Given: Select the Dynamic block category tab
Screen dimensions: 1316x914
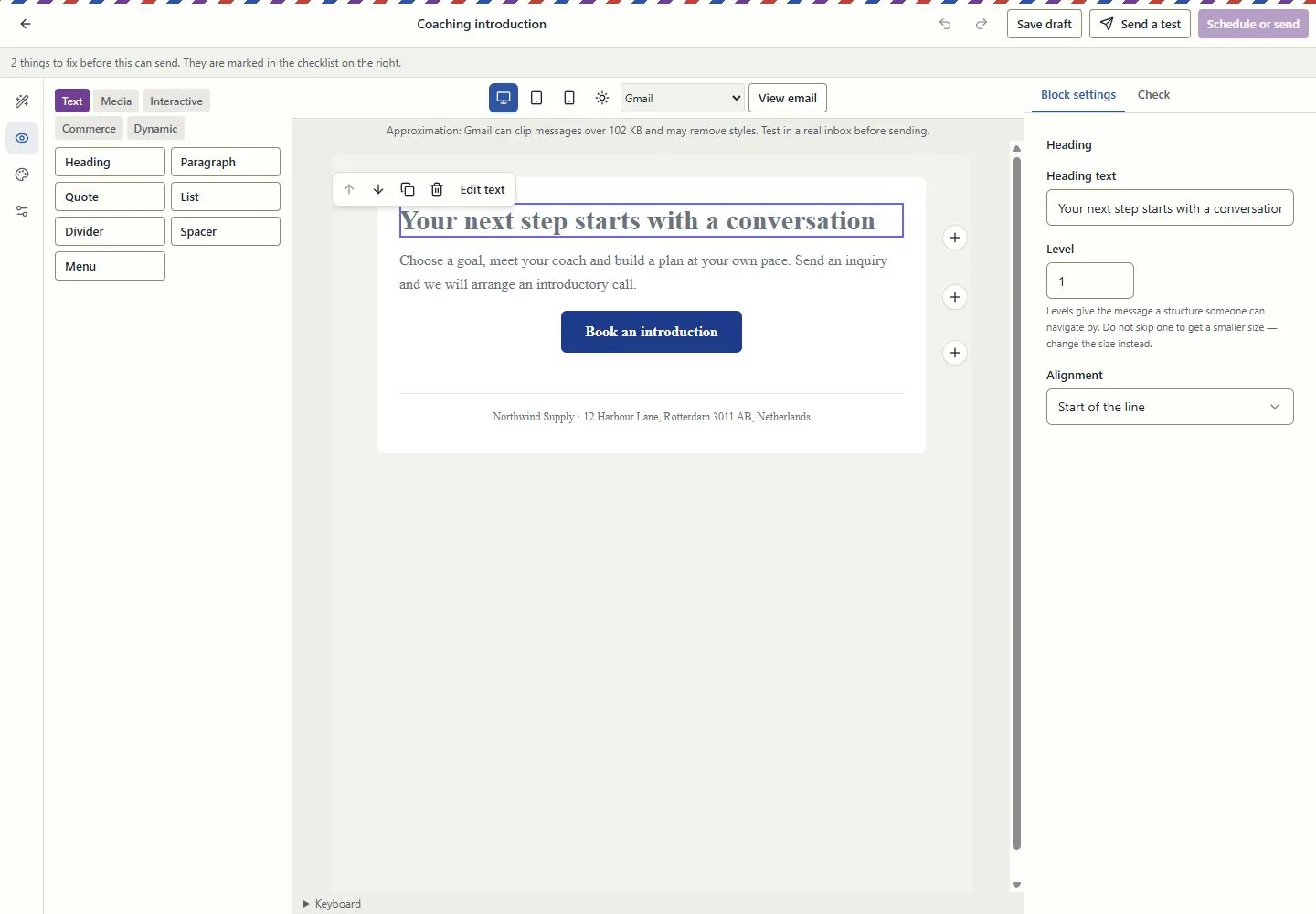Looking at the screenshot, I should tap(155, 129).
